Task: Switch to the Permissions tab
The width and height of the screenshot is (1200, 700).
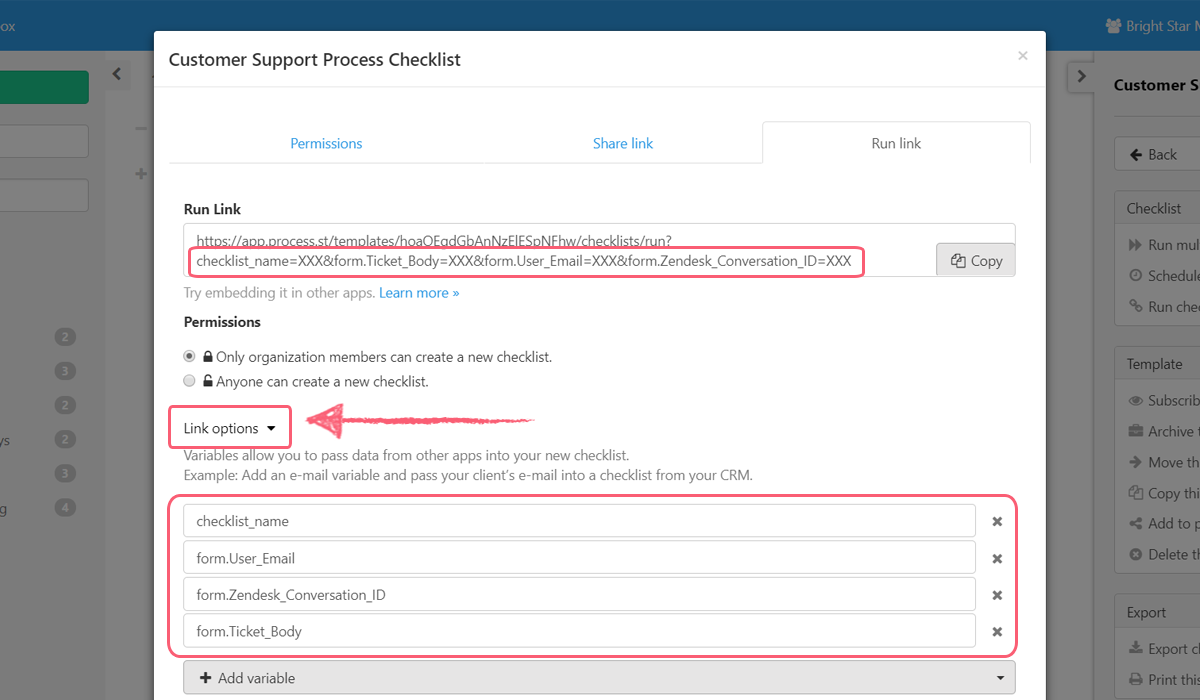Action: click(326, 143)
